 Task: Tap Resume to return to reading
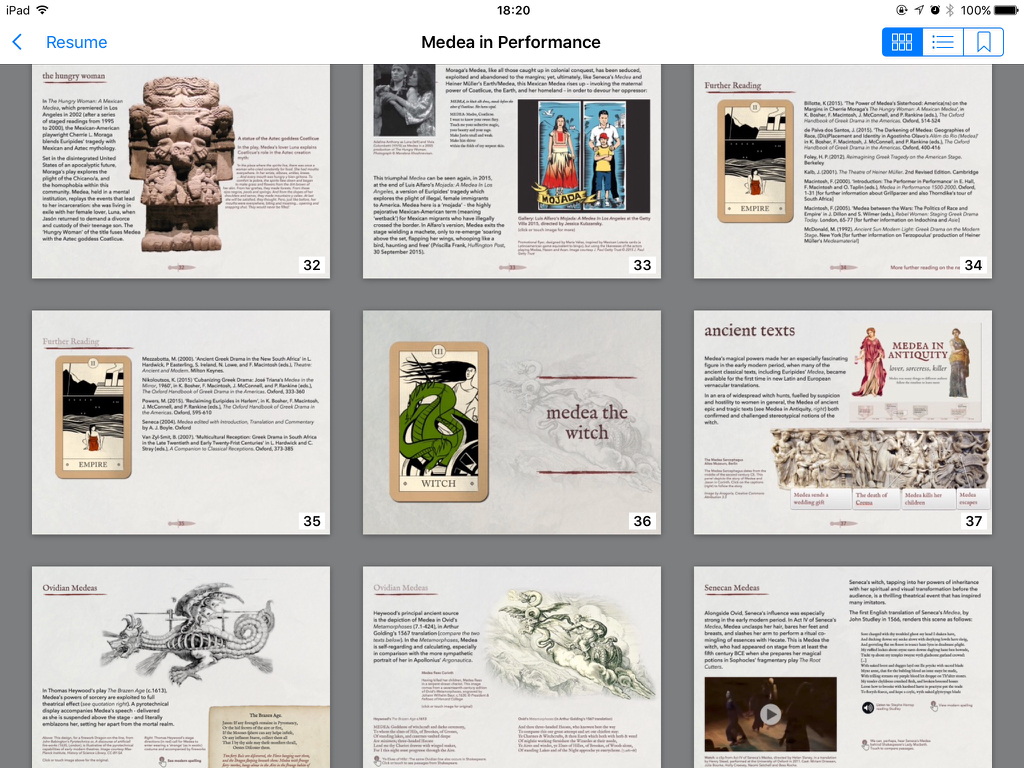76,42
